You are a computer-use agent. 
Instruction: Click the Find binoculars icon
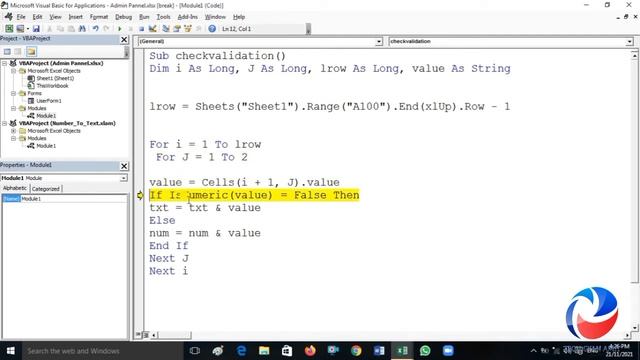point(82,29)
